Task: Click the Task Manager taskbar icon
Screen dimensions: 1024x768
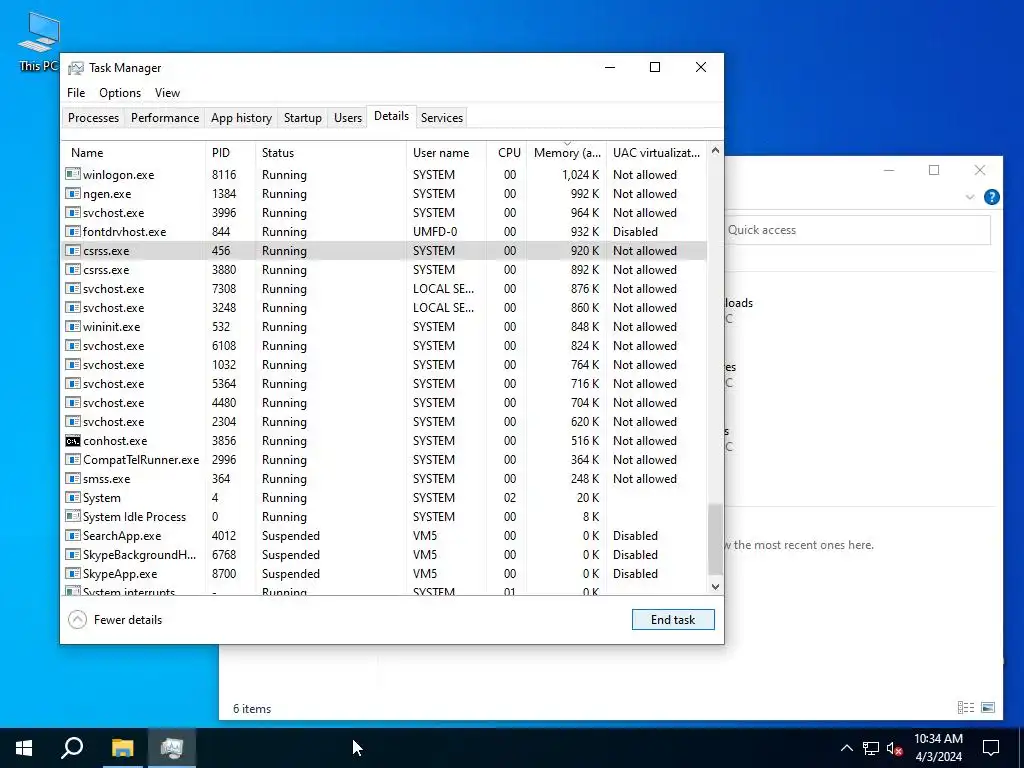Action: [x=172, y=748]
